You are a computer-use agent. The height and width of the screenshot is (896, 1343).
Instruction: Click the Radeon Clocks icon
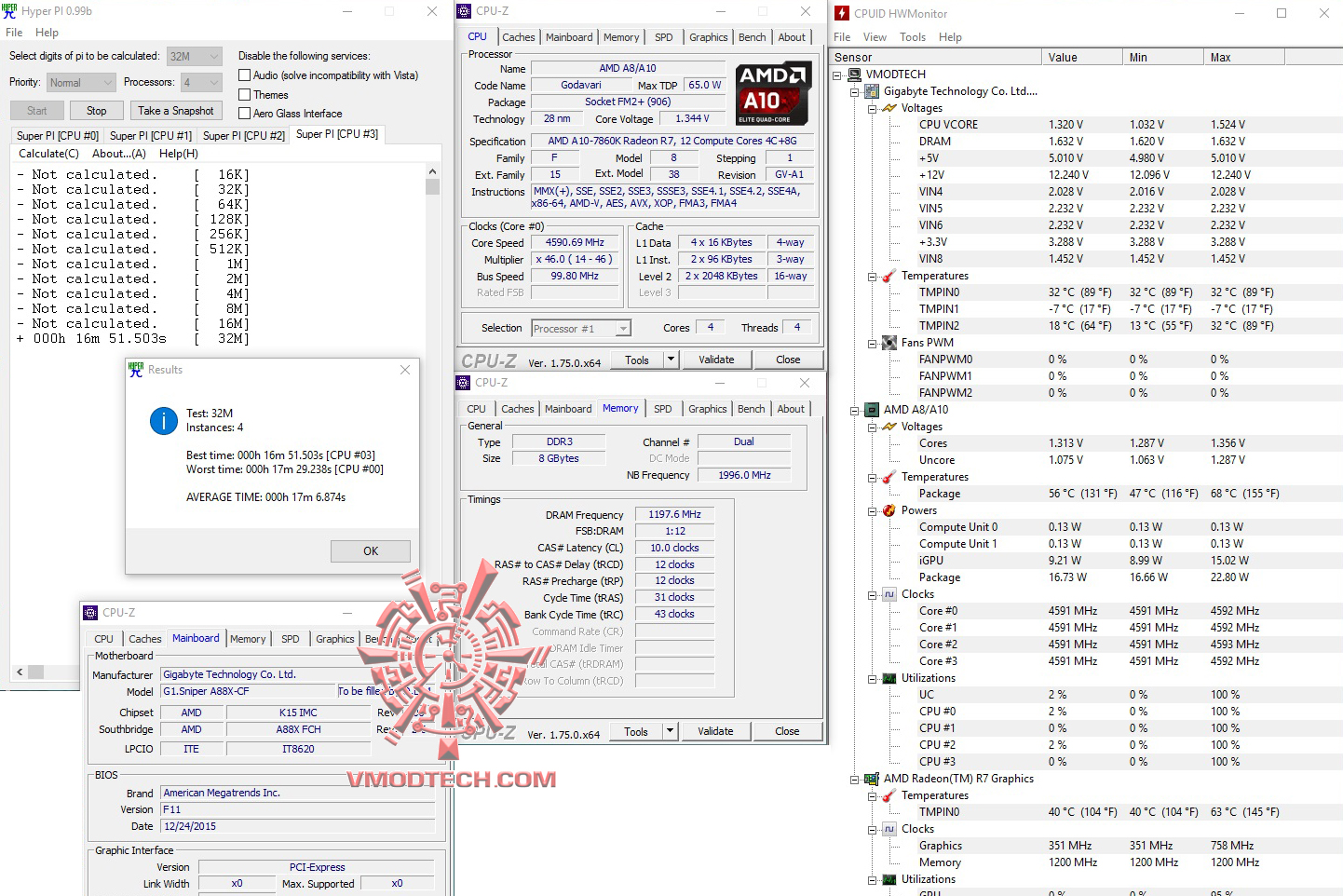tap(889, 829)
